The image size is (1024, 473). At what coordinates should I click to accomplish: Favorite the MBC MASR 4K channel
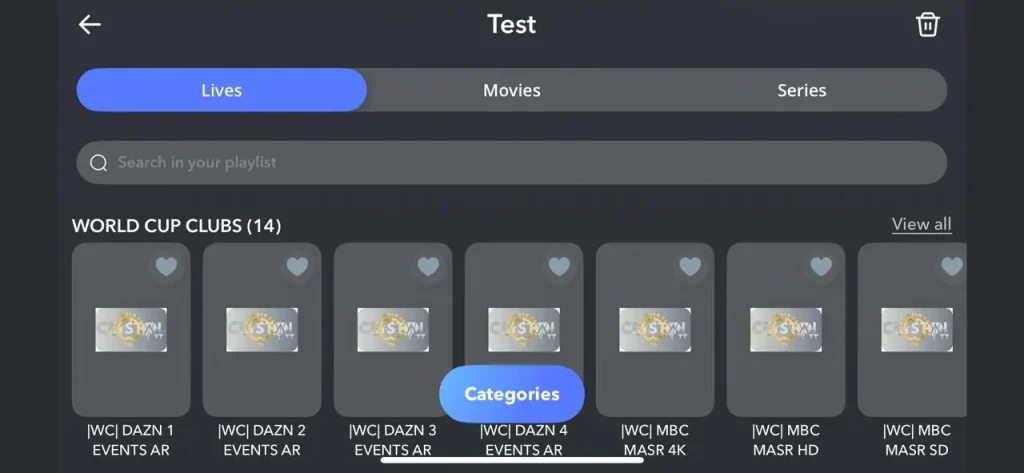tap(690, 267)
